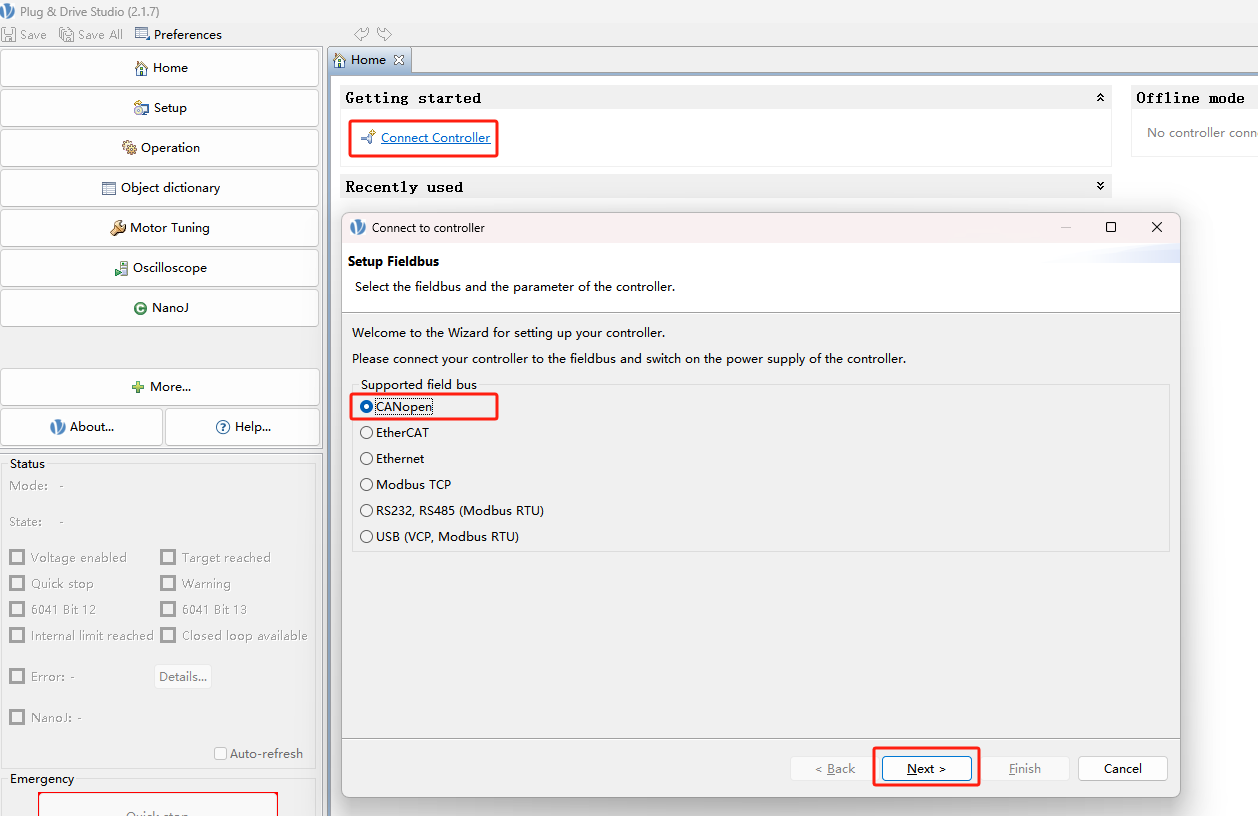Toggle the Voltage enabled checkbox
This screenshot has width=1258, height=816.
coord(17,558)
